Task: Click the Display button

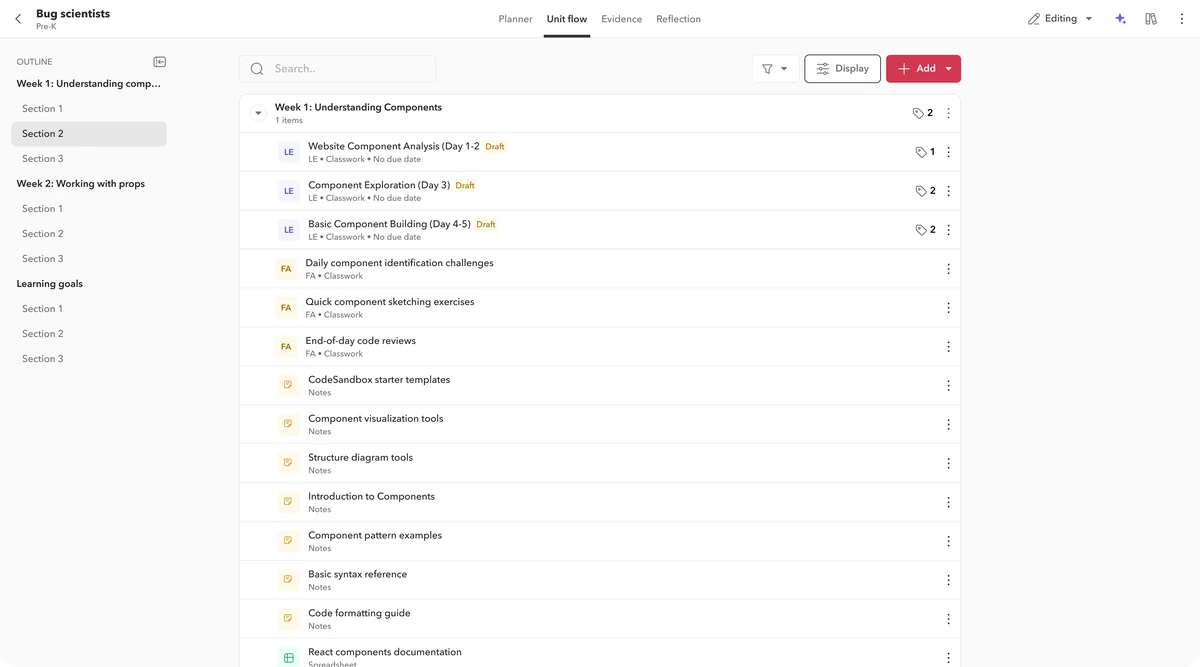Action: click(842, 69)
